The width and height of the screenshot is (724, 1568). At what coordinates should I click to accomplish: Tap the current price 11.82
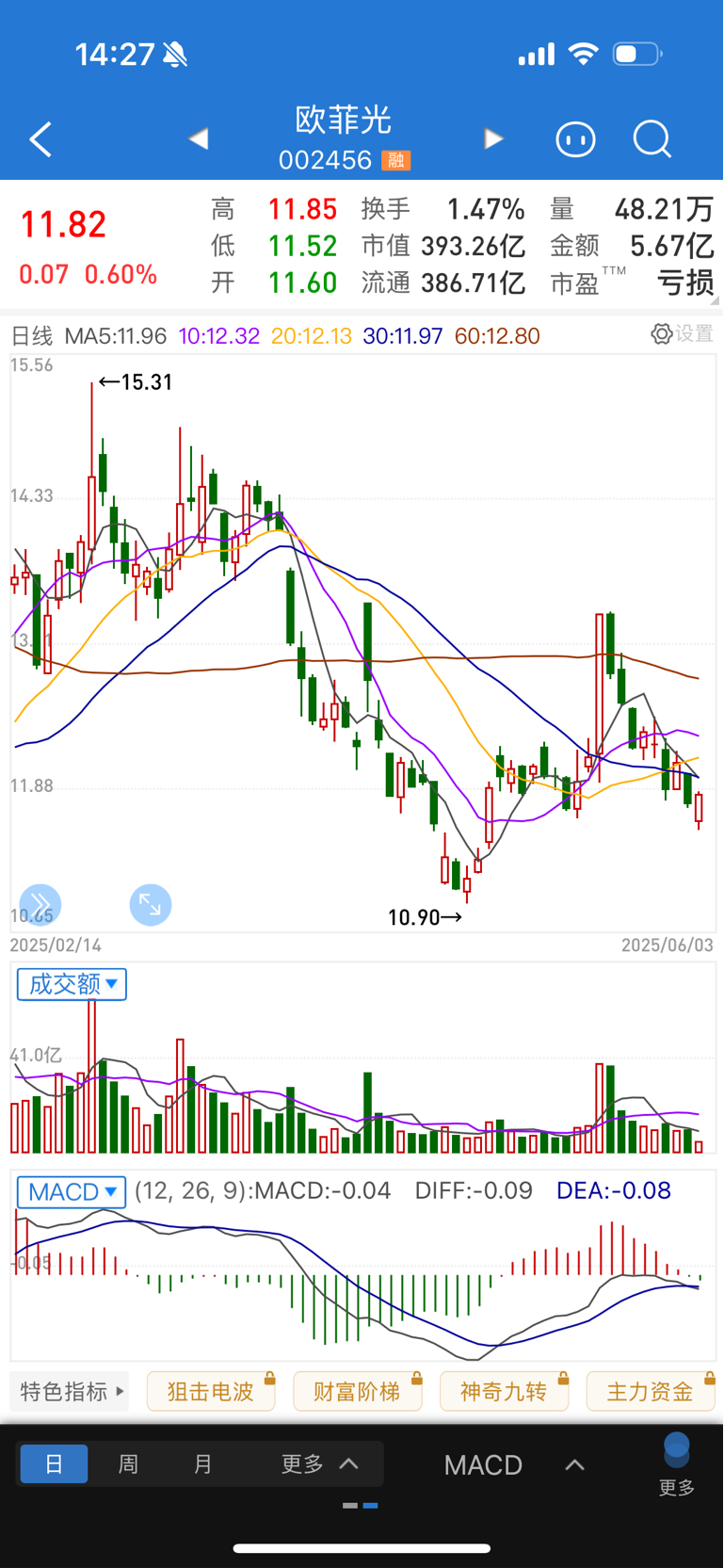(64, 225)
